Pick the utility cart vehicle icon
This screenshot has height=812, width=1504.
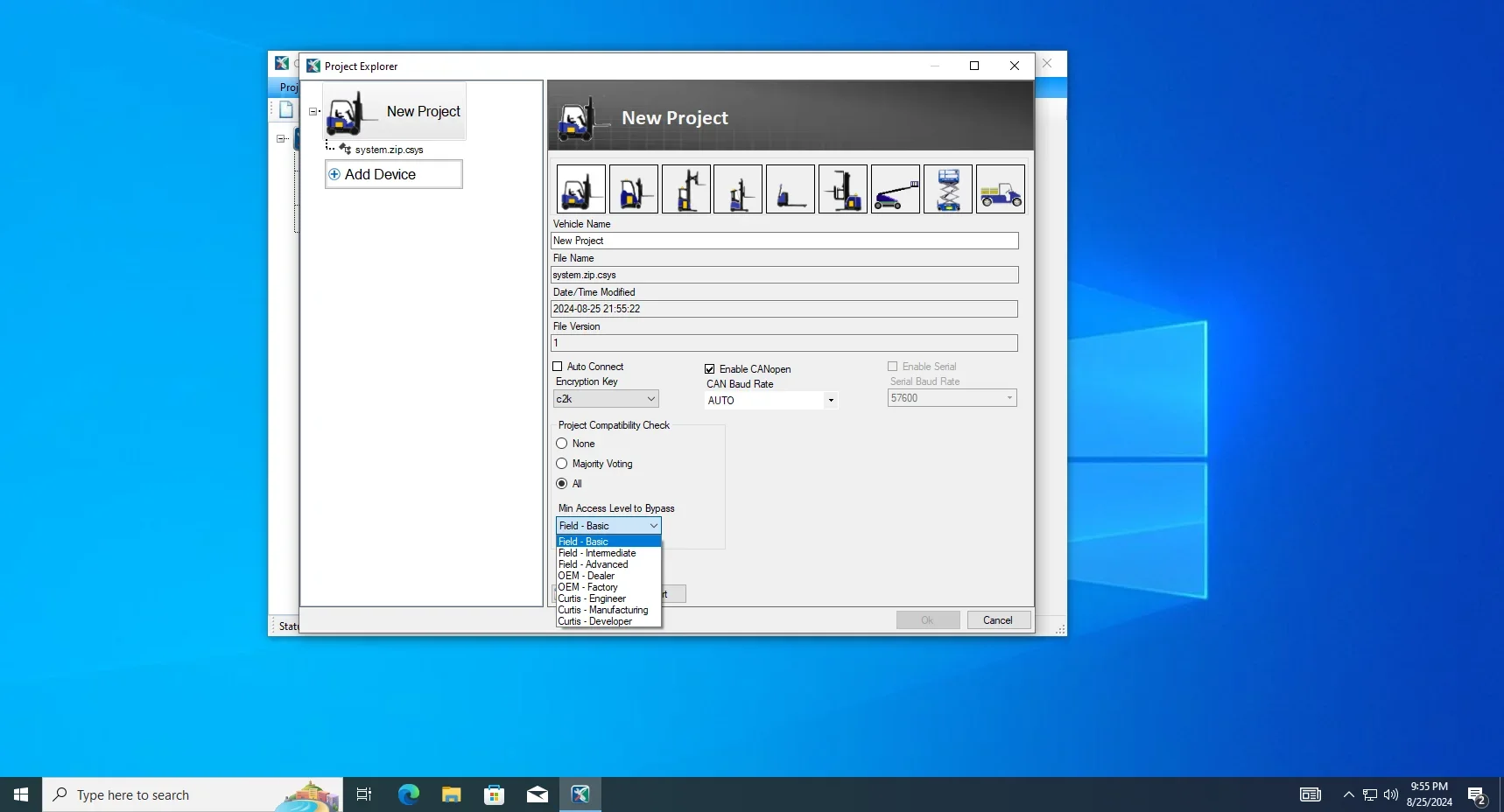coord(1000,189)
